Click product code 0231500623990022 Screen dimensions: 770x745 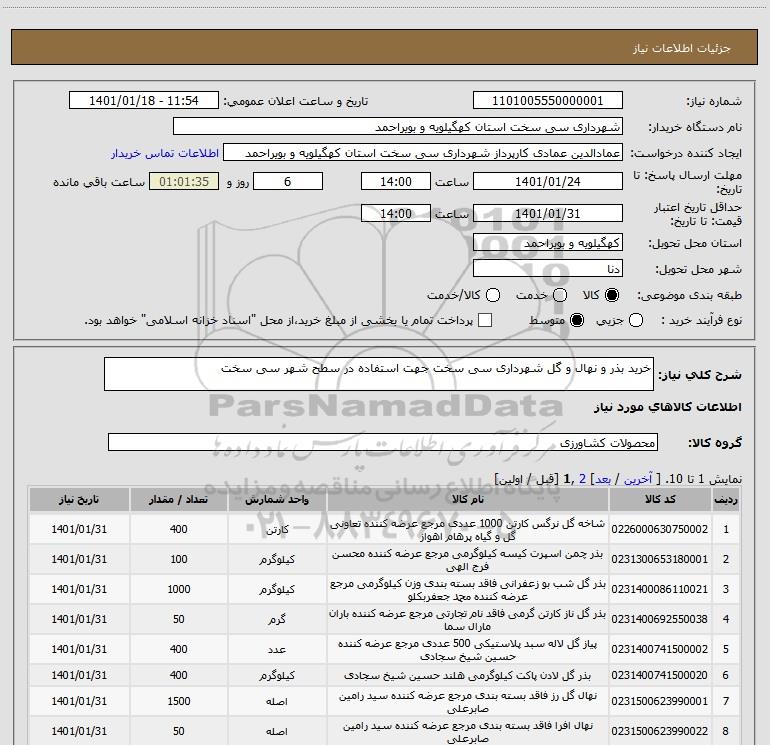pyautogui.click(x=660, y=731)
